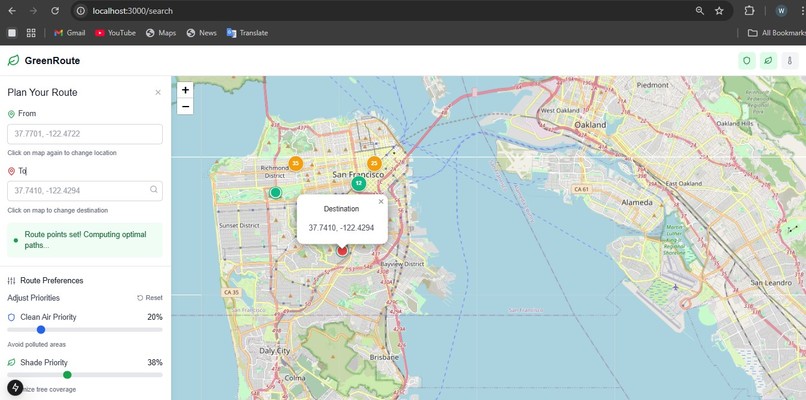Zoom in on the map

coord(185,90)
